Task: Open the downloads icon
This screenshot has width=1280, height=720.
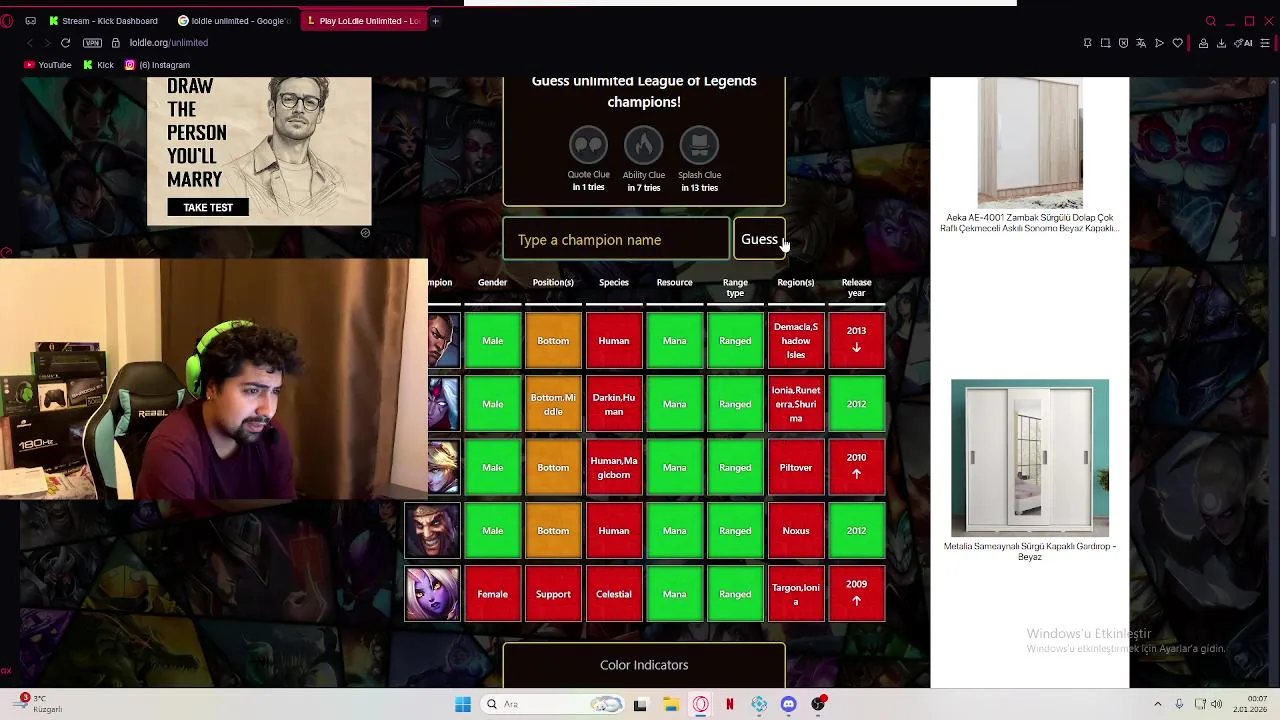Action: click(1221, 43)
